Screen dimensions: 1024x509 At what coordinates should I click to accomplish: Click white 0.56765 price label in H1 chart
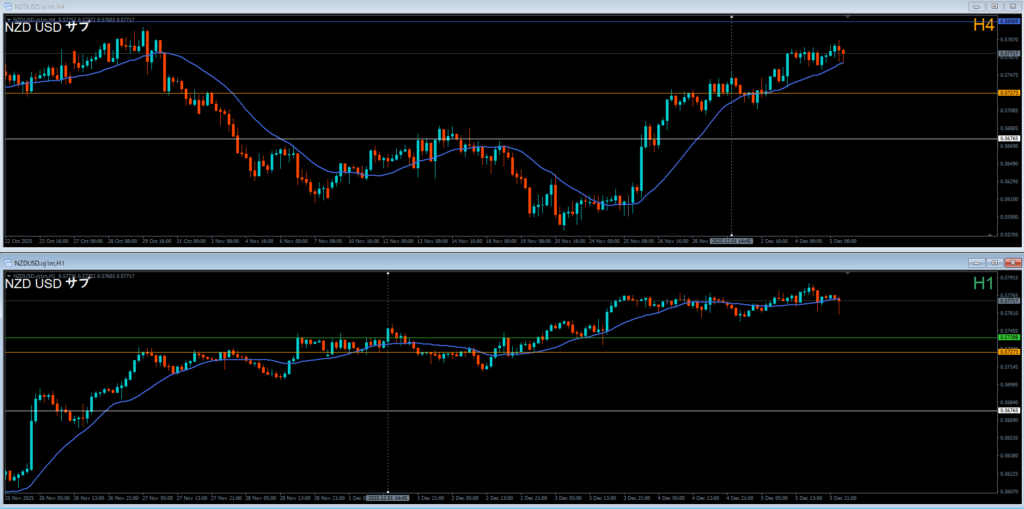1008,410
